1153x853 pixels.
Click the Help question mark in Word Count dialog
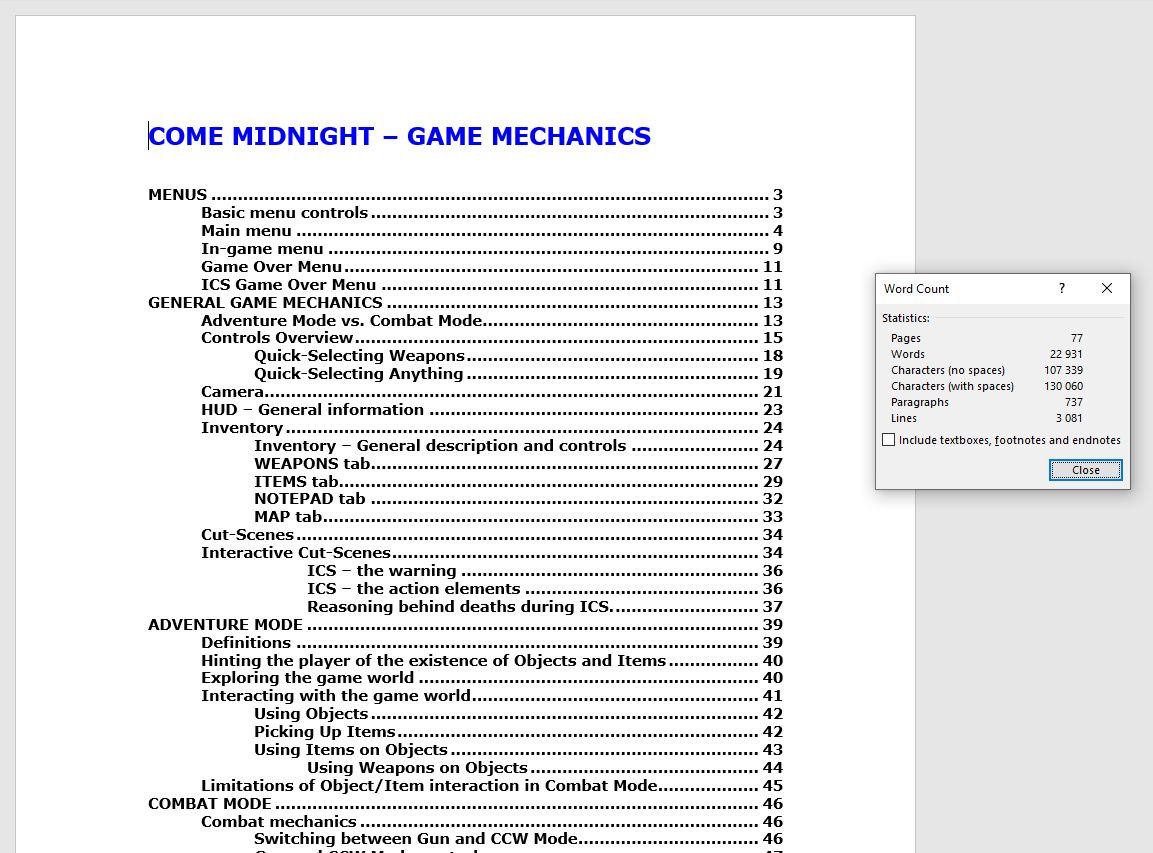tap(1062, 288)
